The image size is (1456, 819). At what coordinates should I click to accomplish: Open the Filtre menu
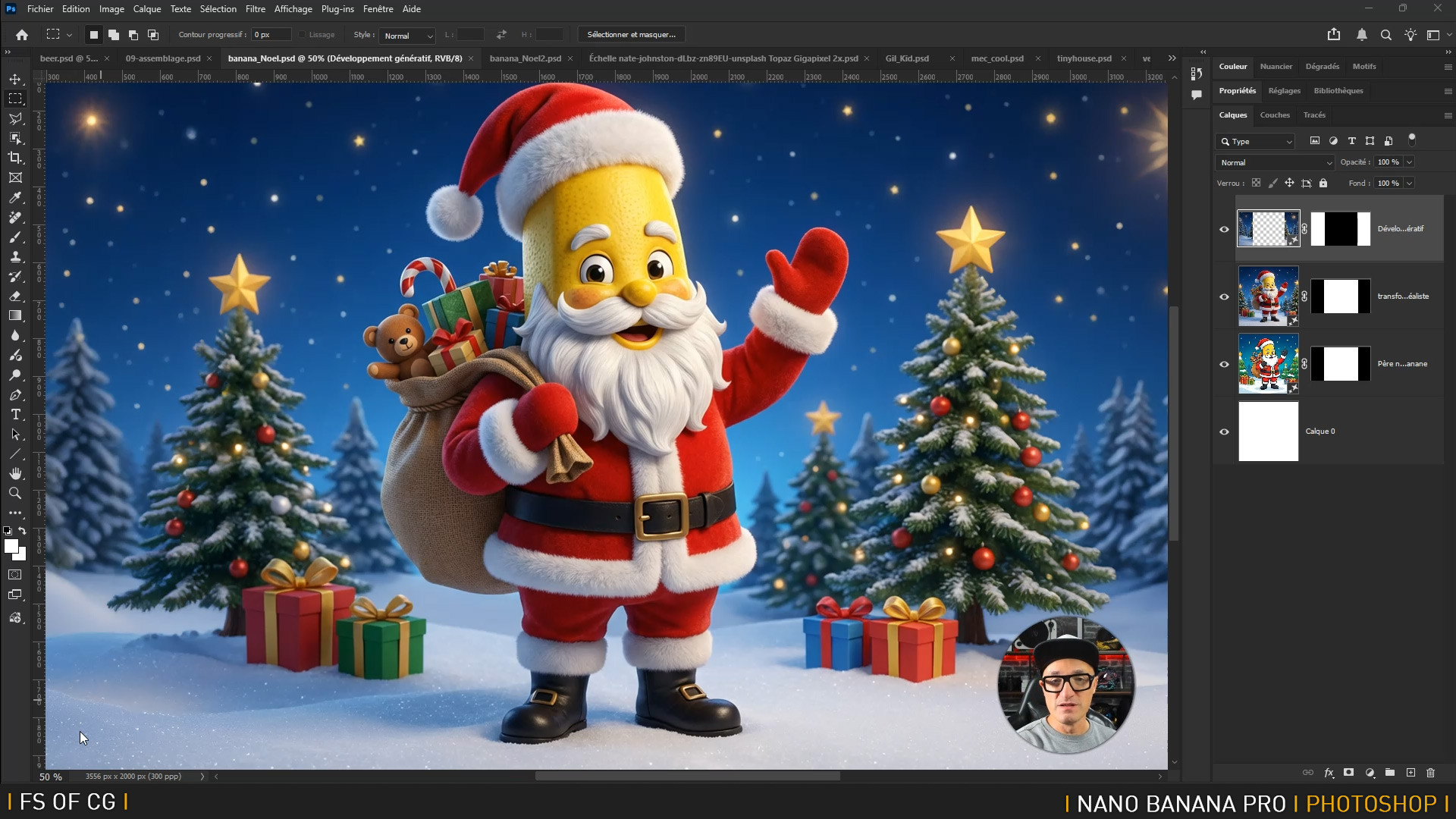(x=255, y=9)
